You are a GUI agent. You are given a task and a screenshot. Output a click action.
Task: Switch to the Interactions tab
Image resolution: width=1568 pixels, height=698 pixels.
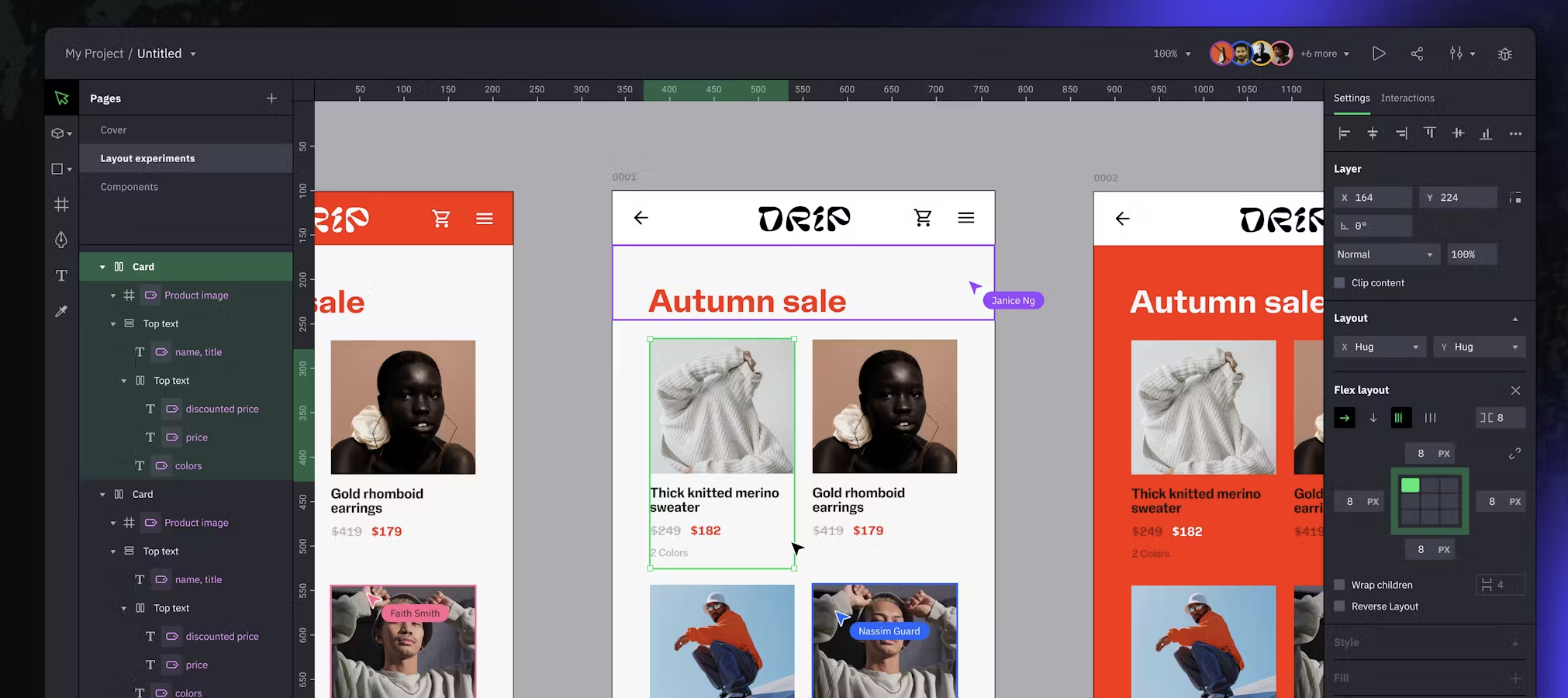click(1407, 98)
